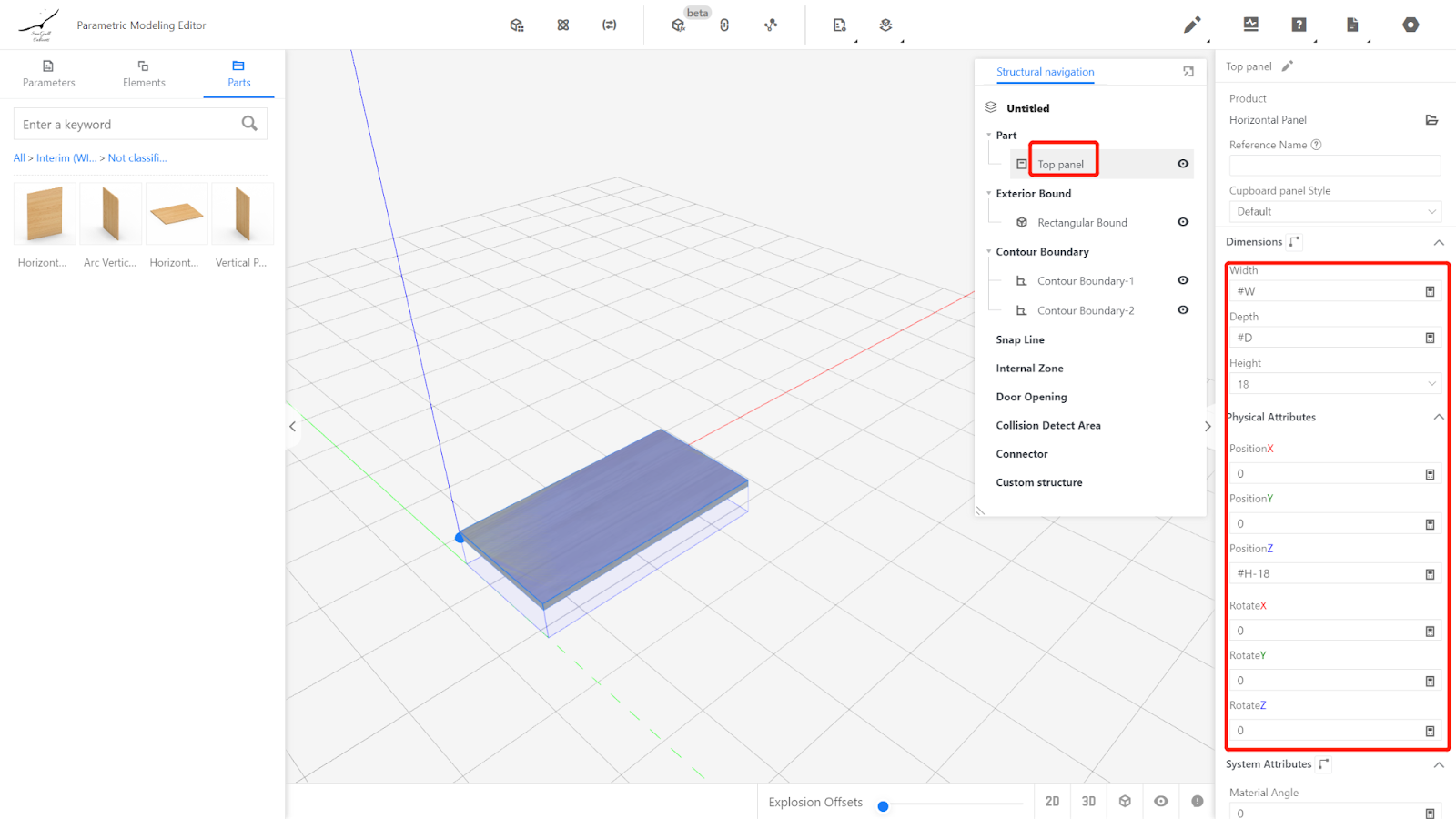Switch to the Elements tab
The width and height of the screenshot is (1456, 819).
pos(144,74)
